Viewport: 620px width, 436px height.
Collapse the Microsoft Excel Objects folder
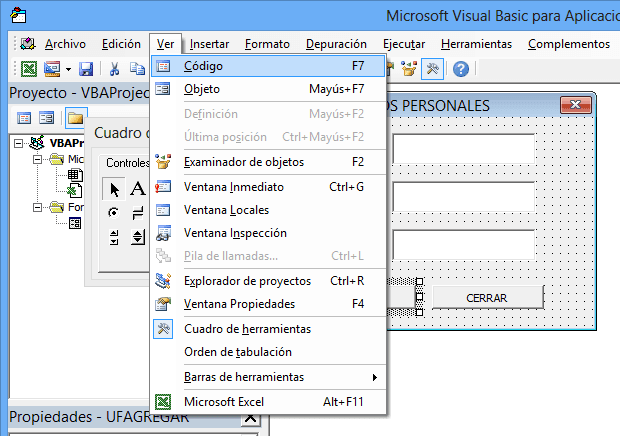[x=37, y=159]
